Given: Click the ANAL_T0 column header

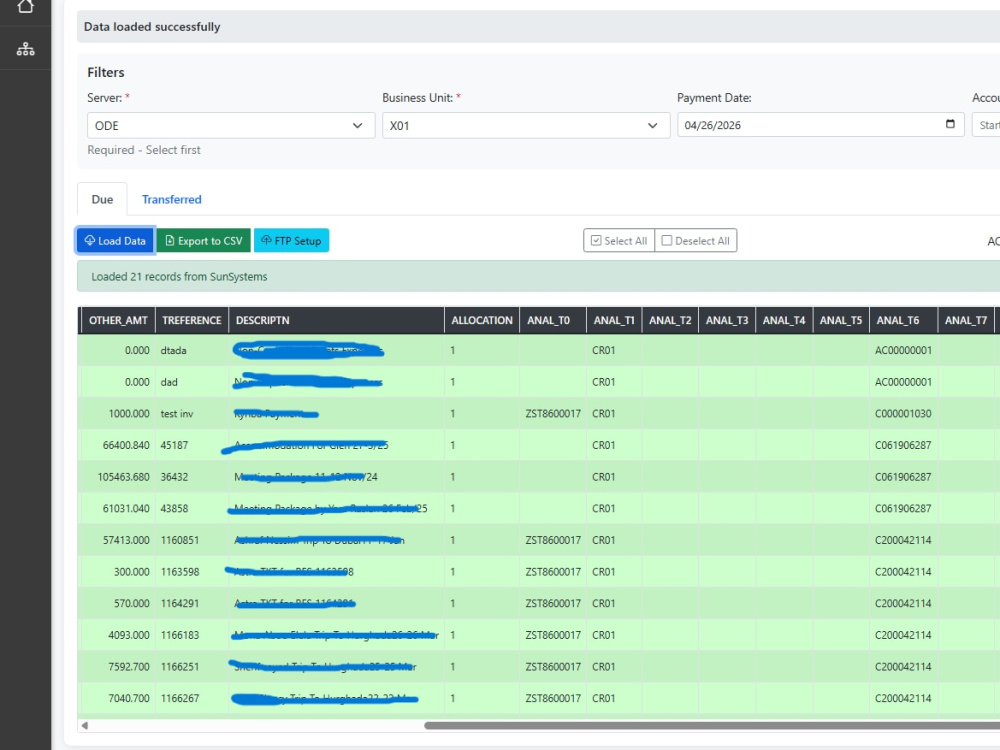Looking at the screenshot, I should click(553, 320).
